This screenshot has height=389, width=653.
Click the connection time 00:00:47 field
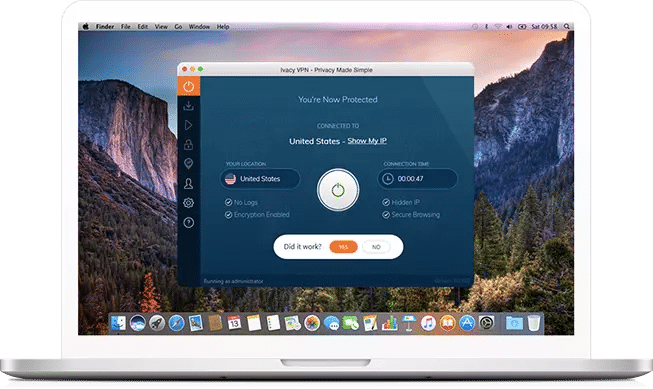[x=417, y=179]
